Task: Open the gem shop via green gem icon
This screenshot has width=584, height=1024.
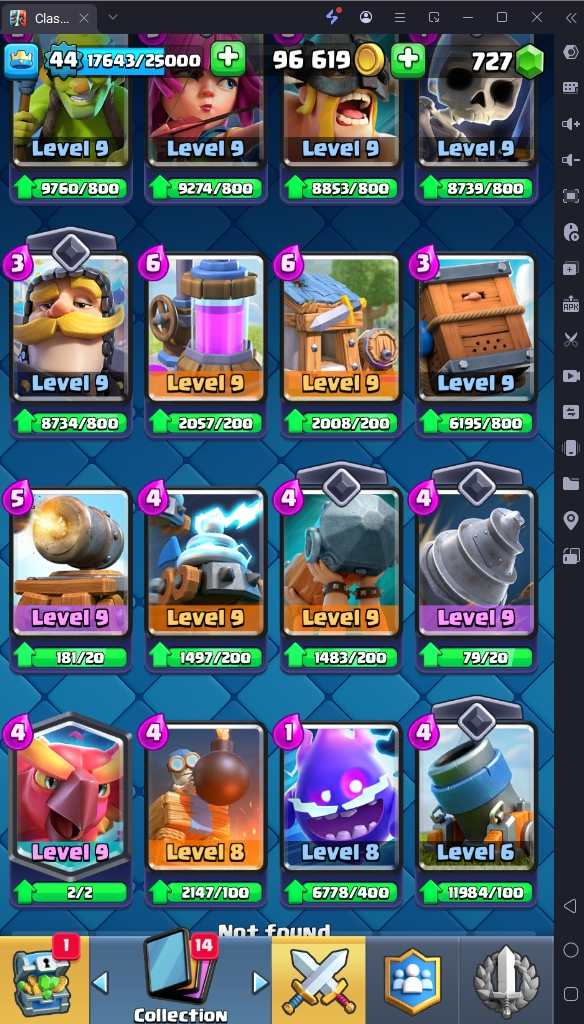Action: [x=529, y=62]
